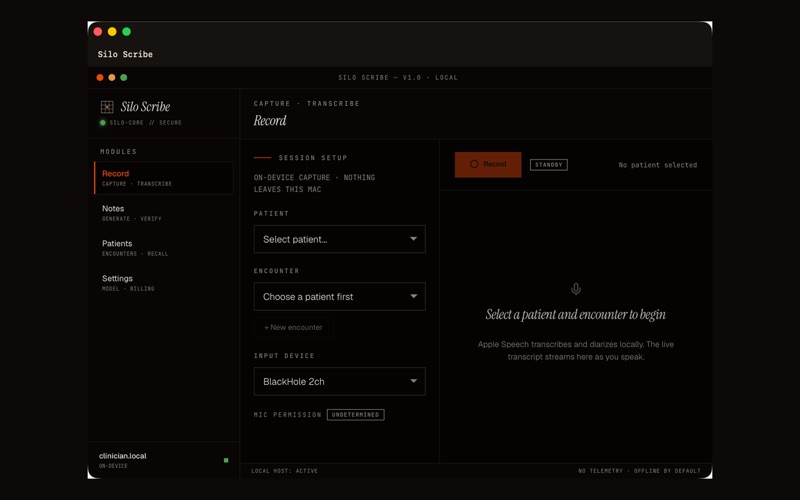This screenshot has height=500, width=800.
Task: Maximize the outer window with green button
Action: 127,32
